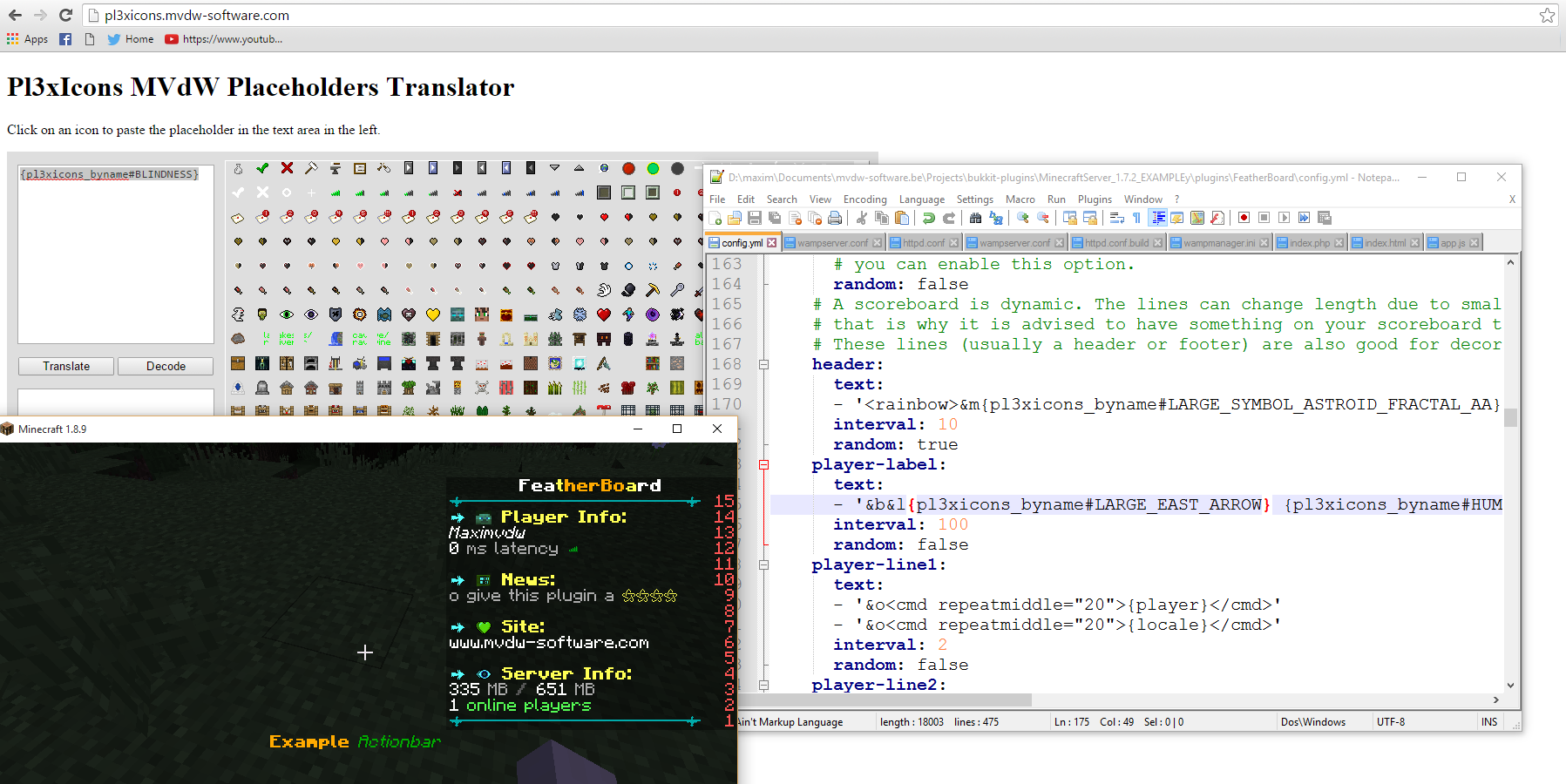The image size is (1566, 784).
Task: Pick the yellow heart icon in the grid
Action: (433, 314)
